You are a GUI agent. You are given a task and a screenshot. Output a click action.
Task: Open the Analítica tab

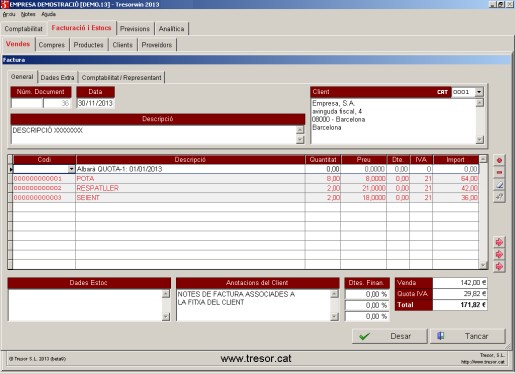[x=171, y=29]
